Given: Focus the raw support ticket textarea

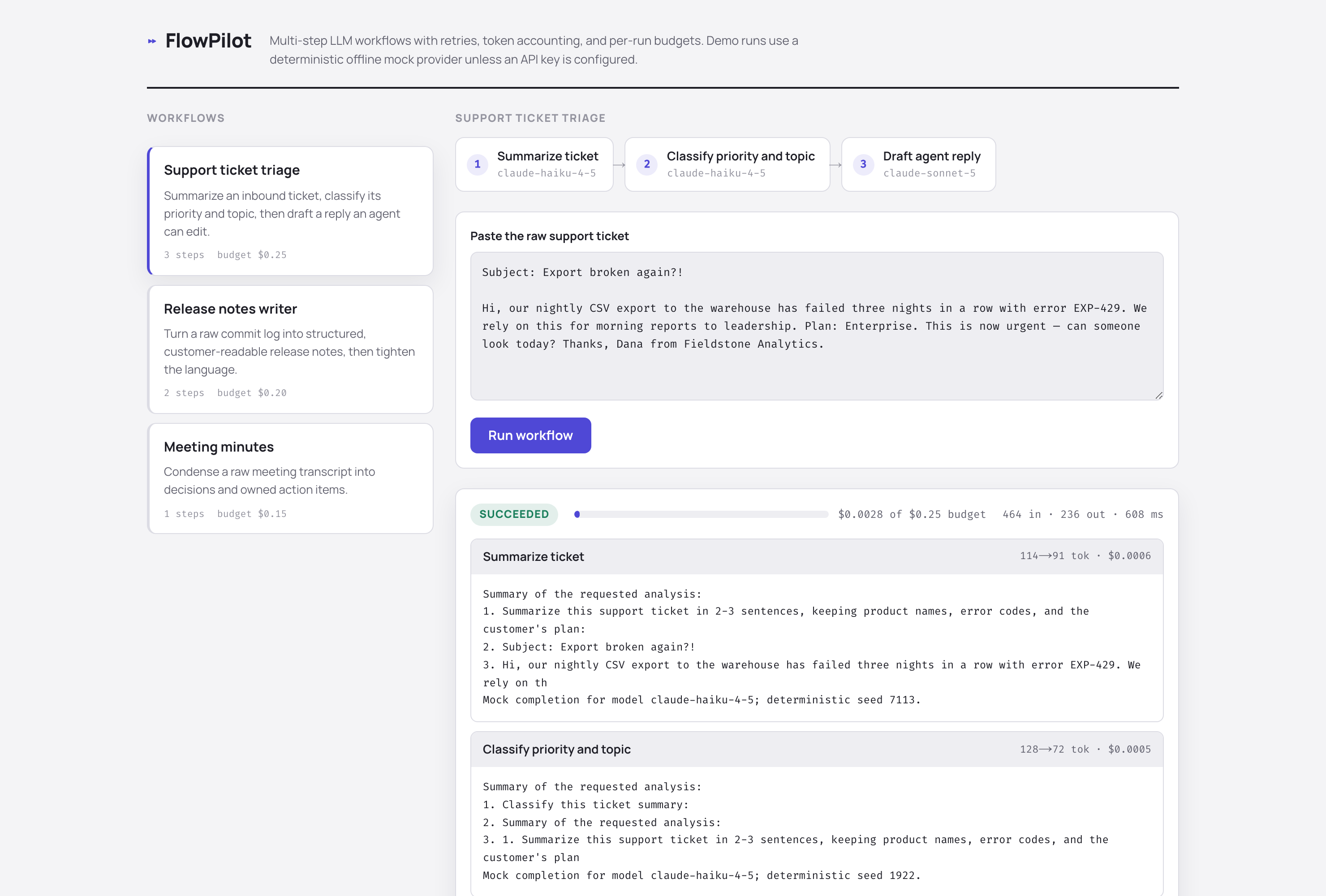Looking at the screenshot, I should [x=817, y=326].
